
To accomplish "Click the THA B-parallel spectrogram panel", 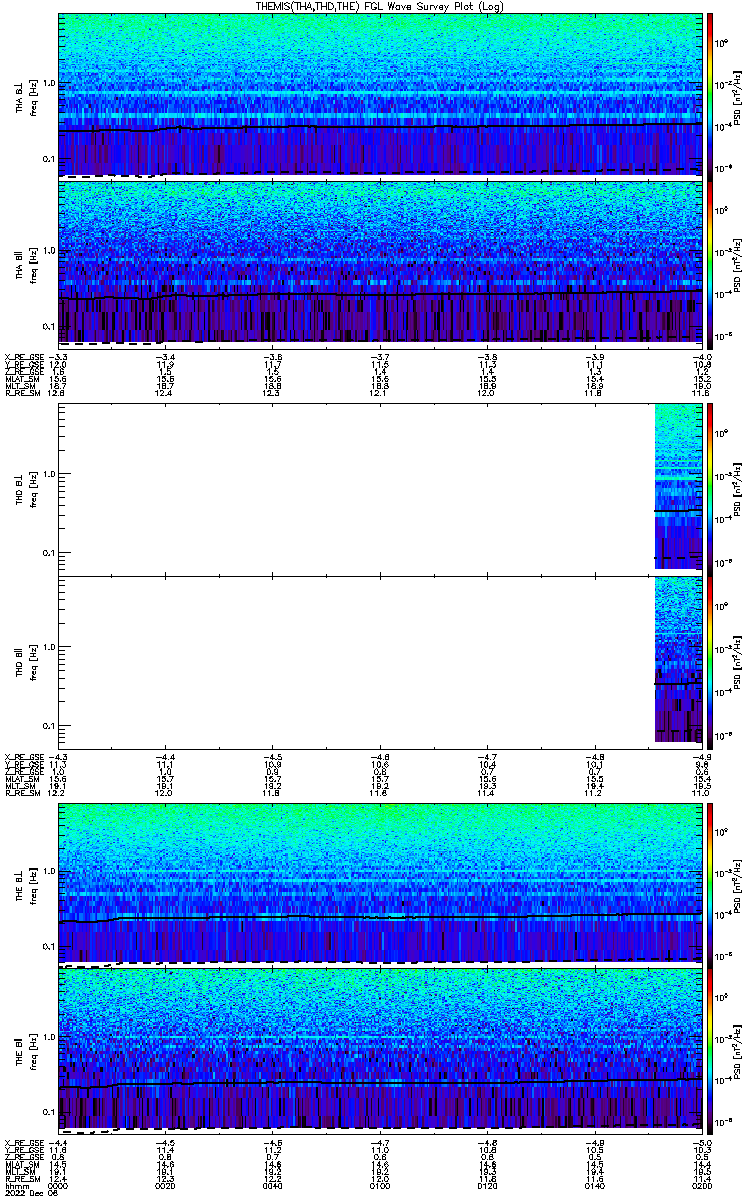I will (380, 264).
